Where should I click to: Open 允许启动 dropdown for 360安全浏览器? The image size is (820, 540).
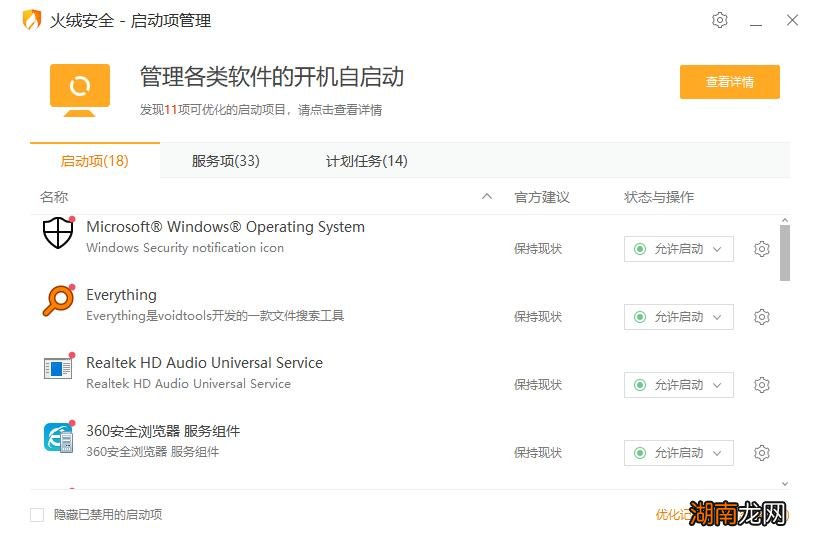pyautogui.click(x=678, y=453)
